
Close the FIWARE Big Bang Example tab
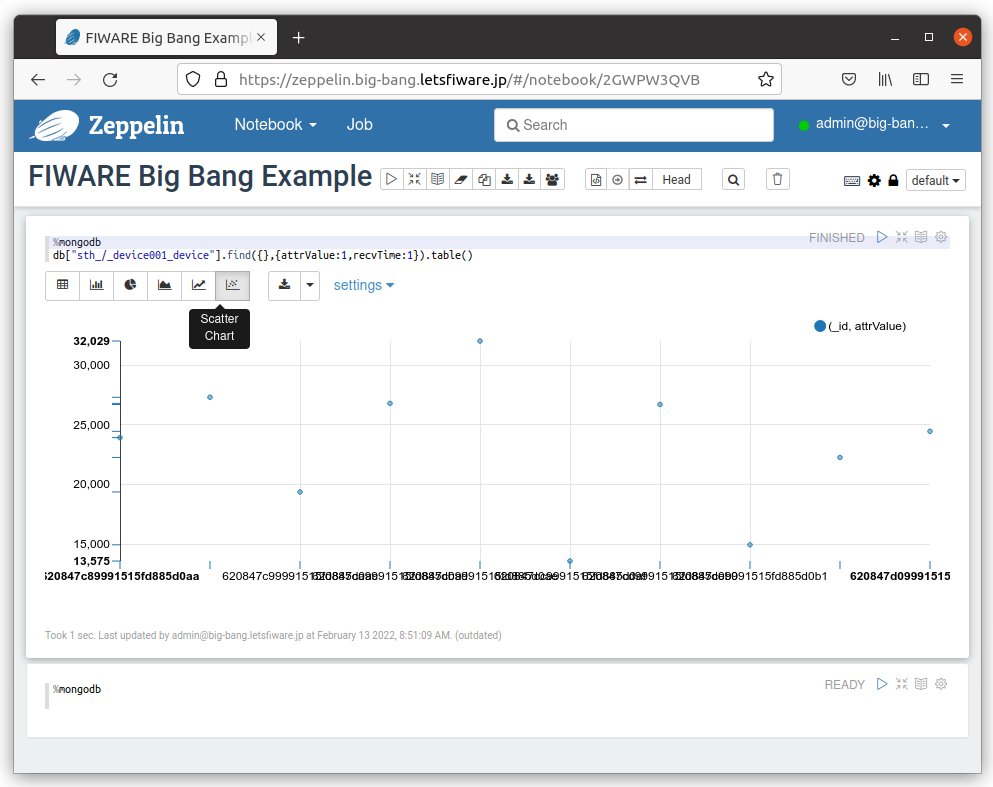click(261, 37)
